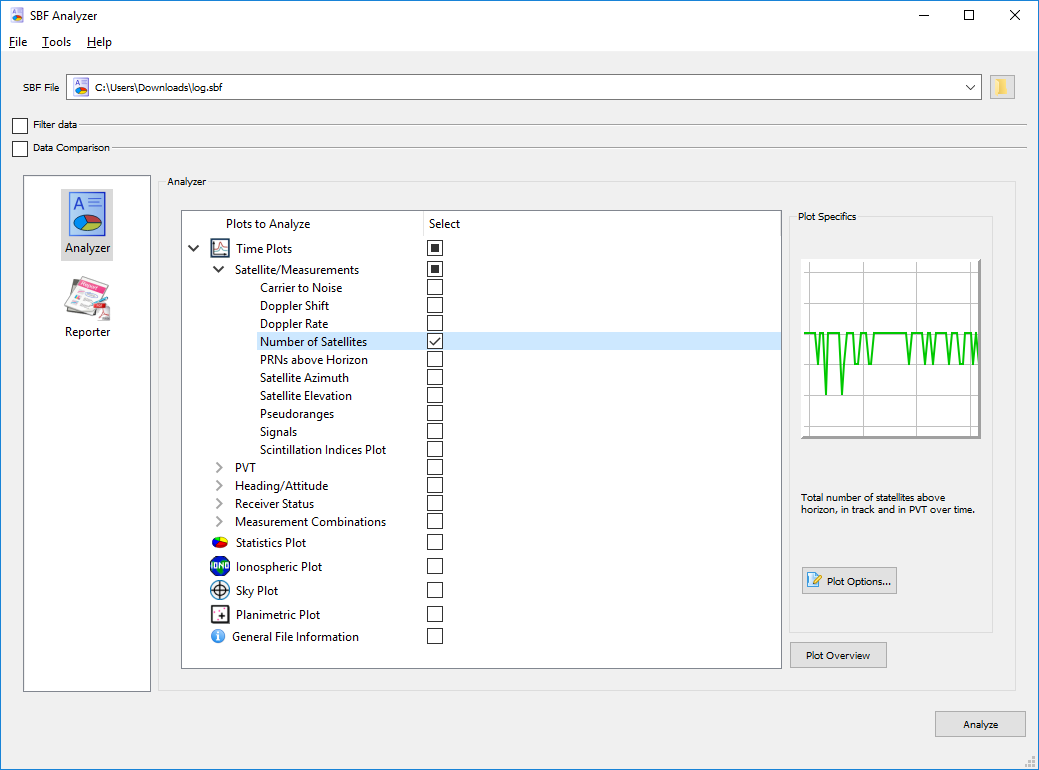The height and width of the screenshot is (770, 1039).
Task: Switch to the Reporter mode icon
Action: tap(87, 307)
